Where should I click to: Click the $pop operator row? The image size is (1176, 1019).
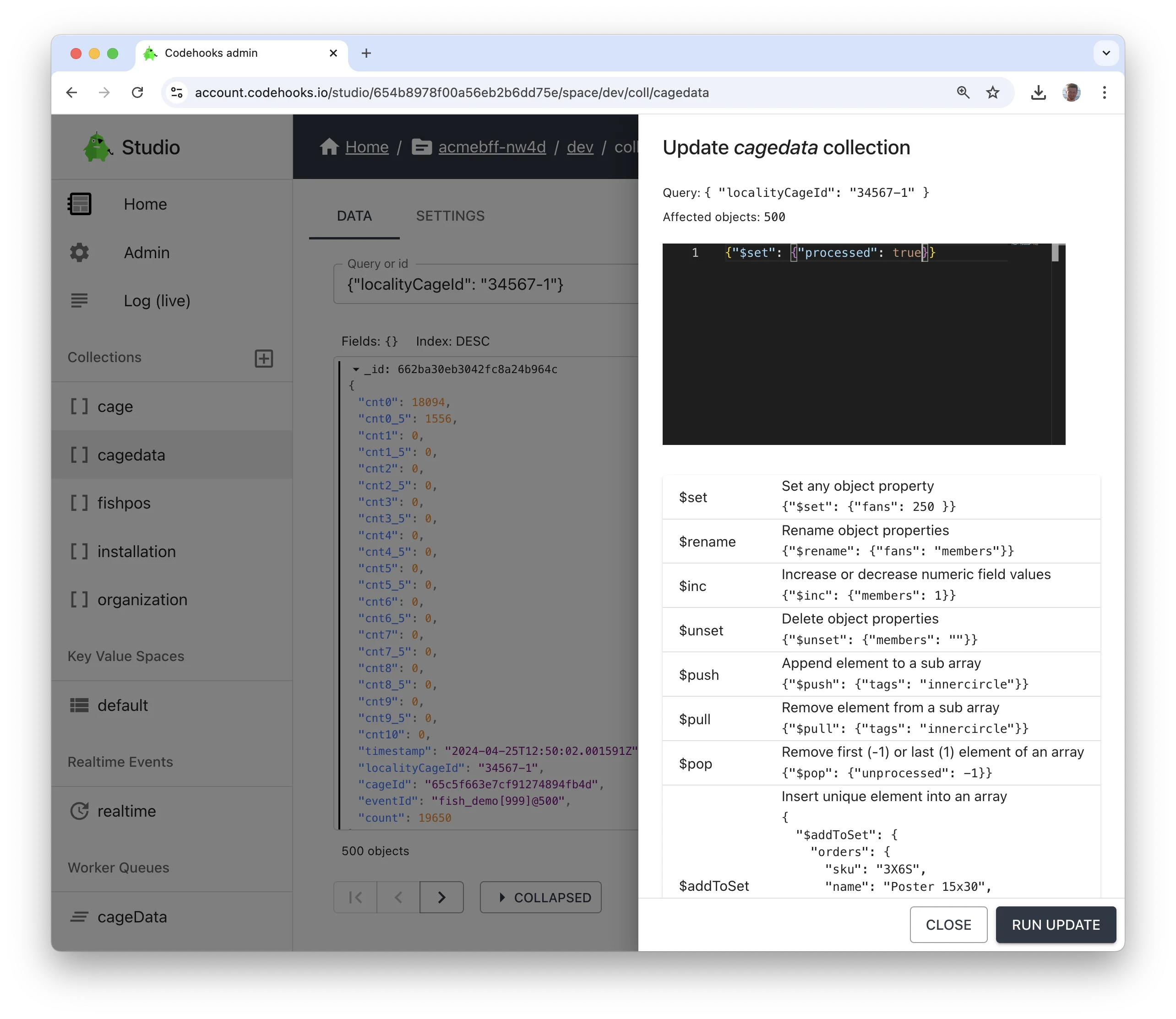pos(881,763)
